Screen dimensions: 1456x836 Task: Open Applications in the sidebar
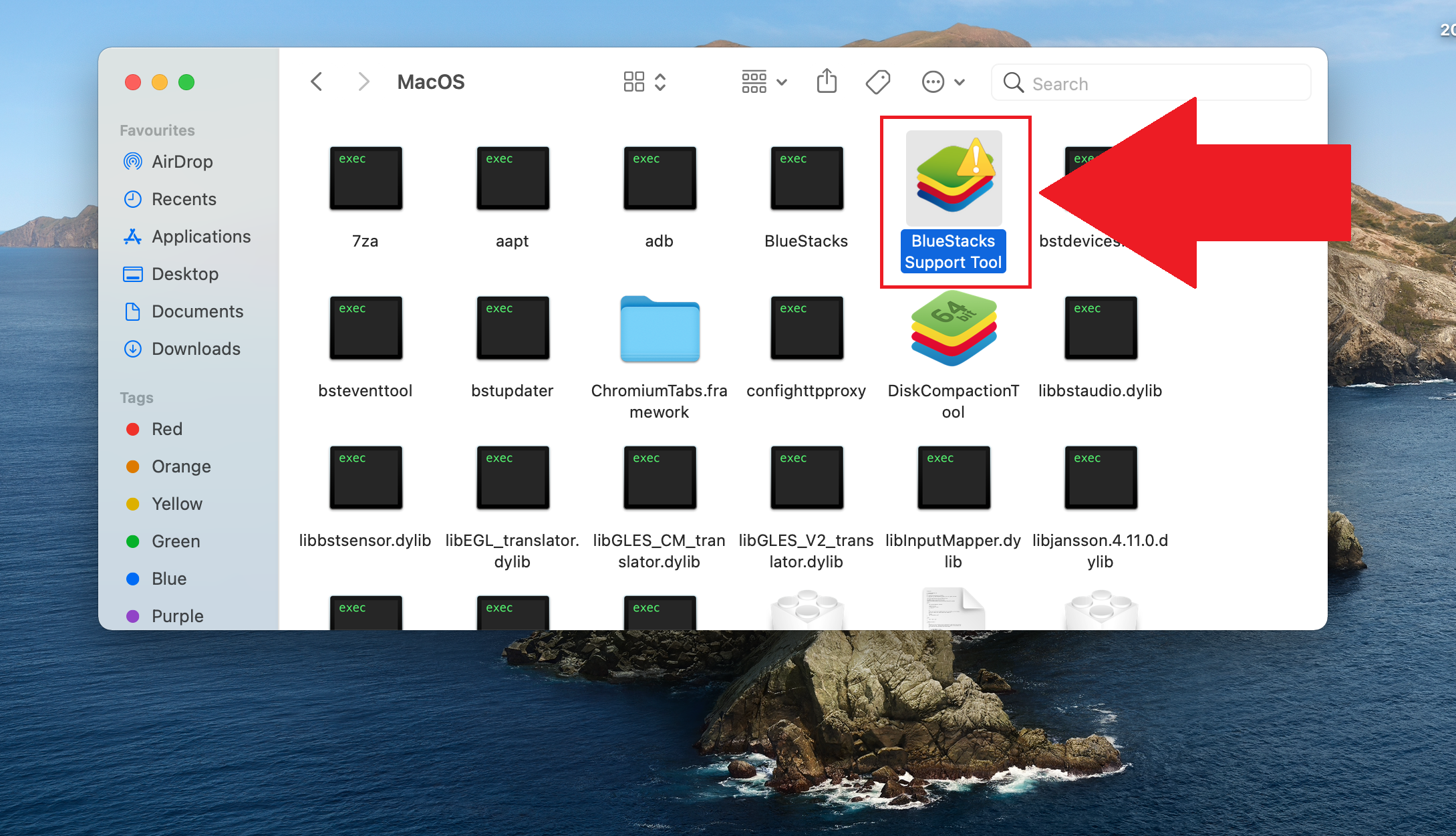(x=188, y=237)
